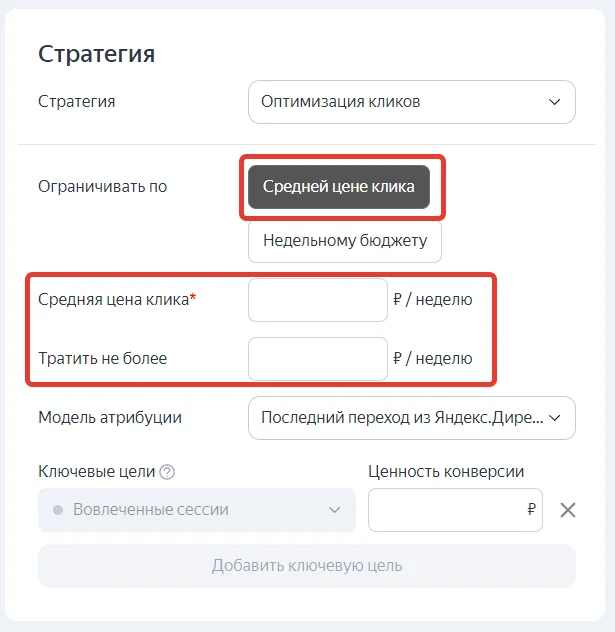615x632 pixels.
Task: Click the chevron in attribution model dropdown
Action: 555,418
